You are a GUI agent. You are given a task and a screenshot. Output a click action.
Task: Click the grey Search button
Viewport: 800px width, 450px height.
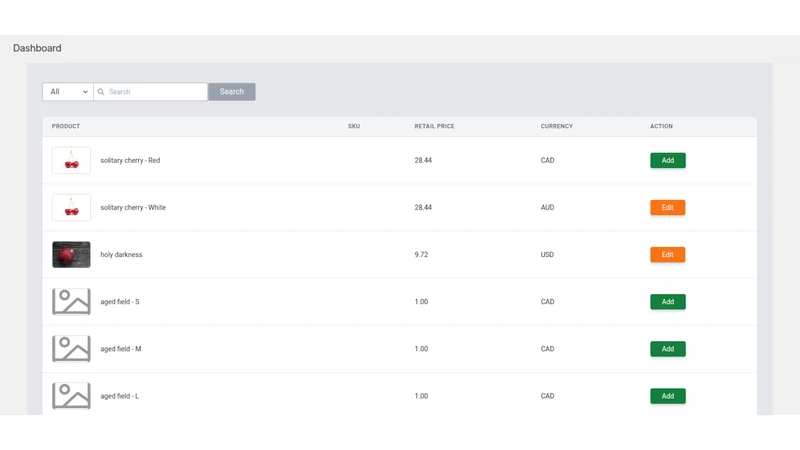coord(232,92)
